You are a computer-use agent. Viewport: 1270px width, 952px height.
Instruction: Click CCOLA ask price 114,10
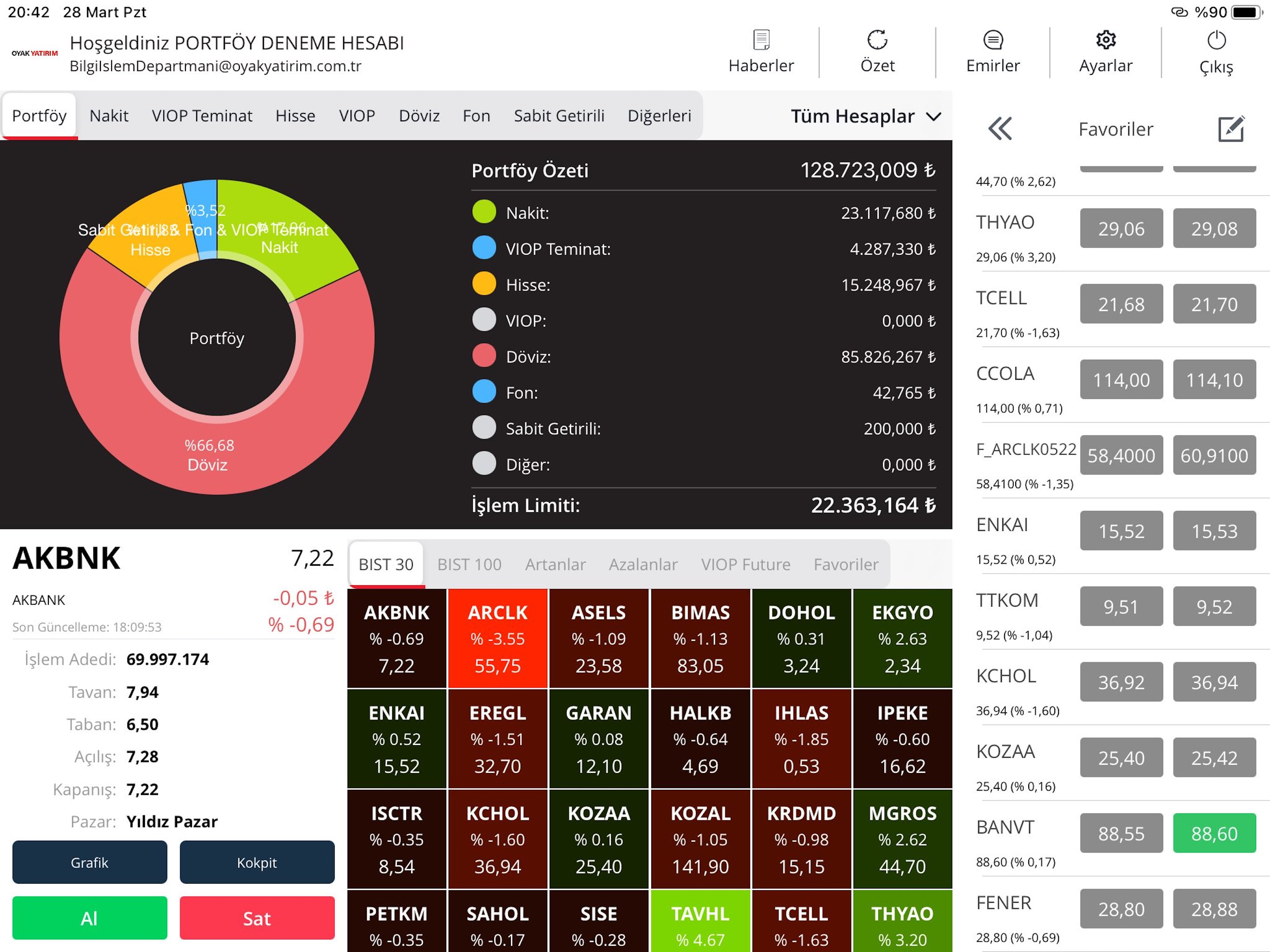[1214, 379]
